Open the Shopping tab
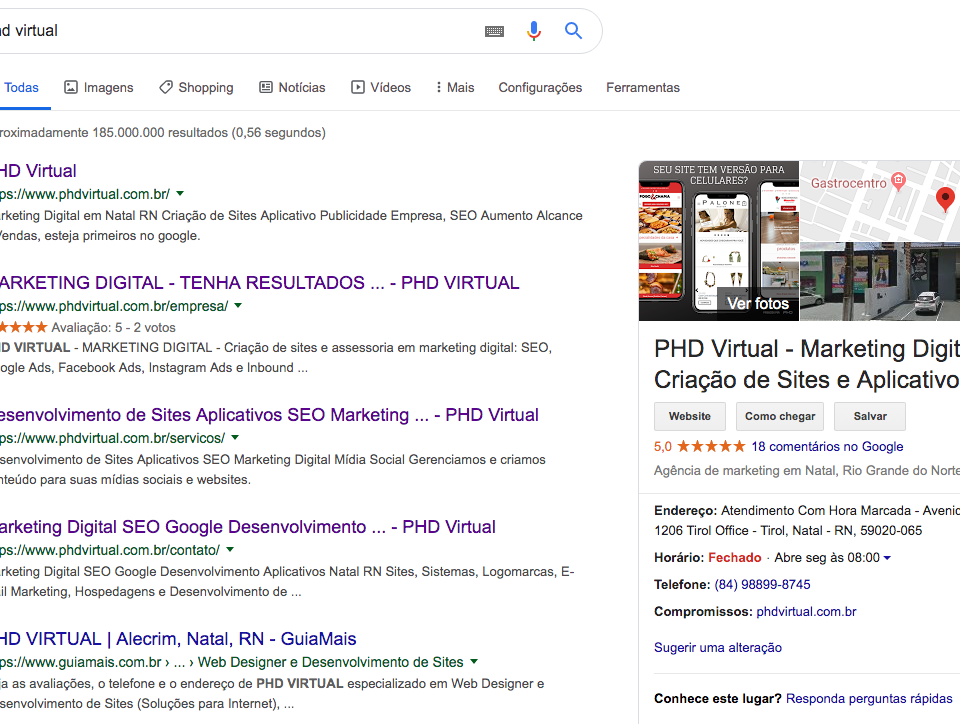Image resolution: width=960 pixels, height=724 pixels. coord(197,88)
